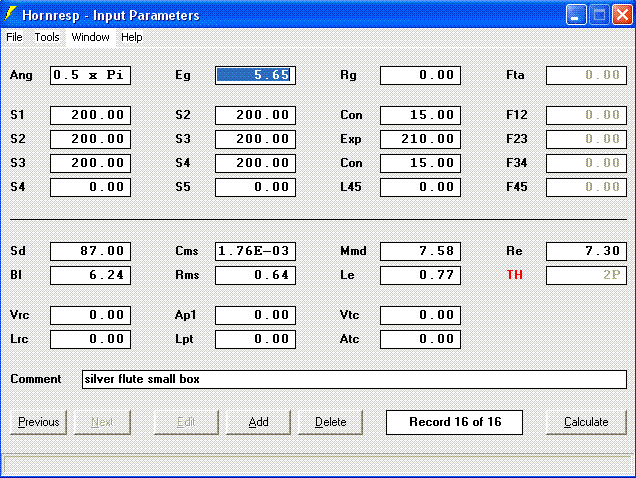Click the Ap1 field

click(x=256, y=315)
